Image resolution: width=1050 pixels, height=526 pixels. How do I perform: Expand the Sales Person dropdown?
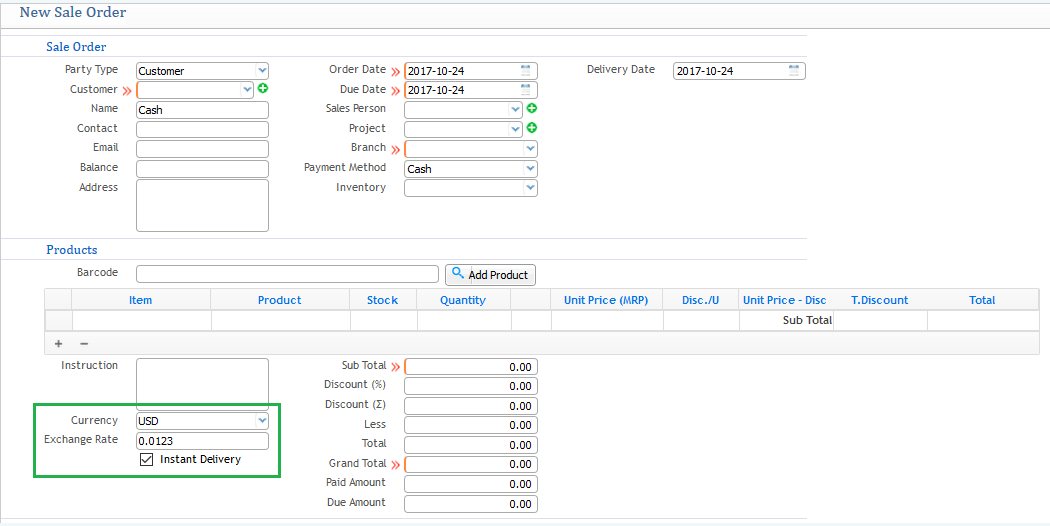coord(515,109)
